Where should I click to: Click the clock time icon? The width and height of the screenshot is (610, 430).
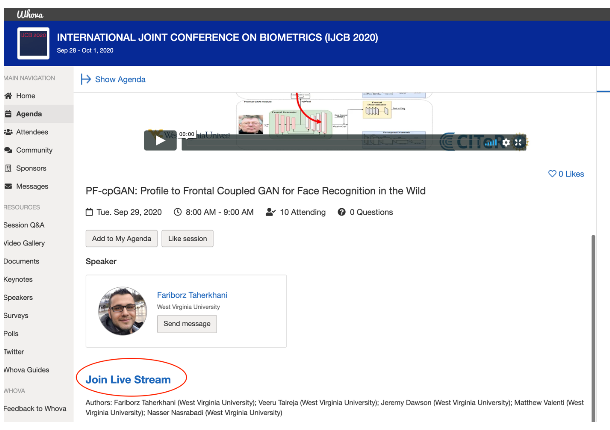(178, 212)
